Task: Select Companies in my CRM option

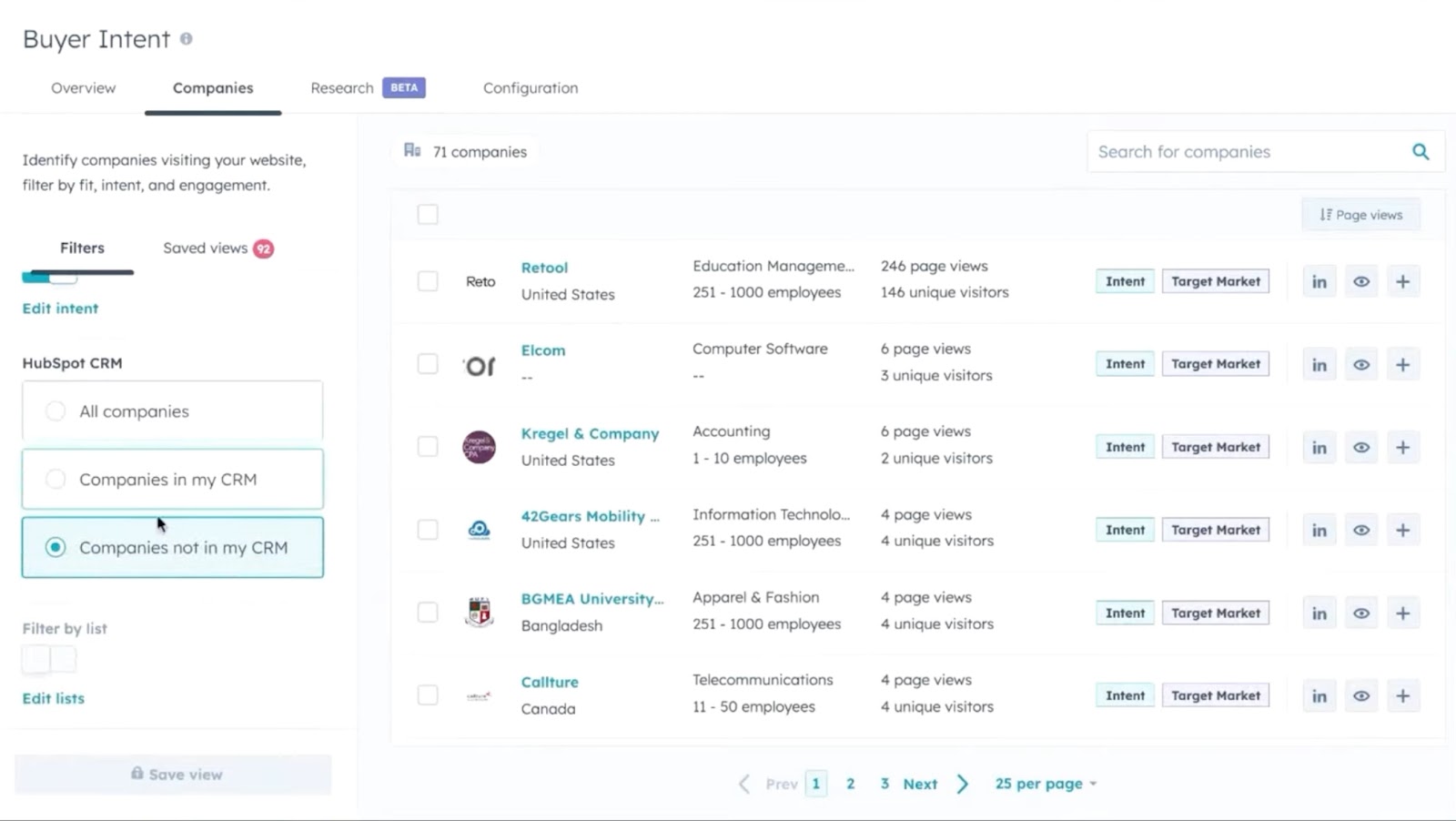Action: [173, 479]
